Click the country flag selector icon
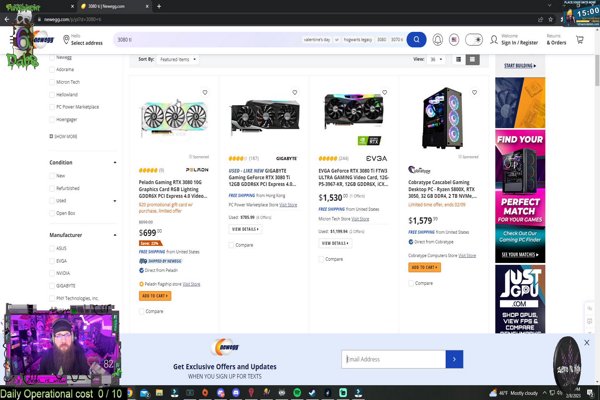This screenshot has width=600, height=400. 454,39
